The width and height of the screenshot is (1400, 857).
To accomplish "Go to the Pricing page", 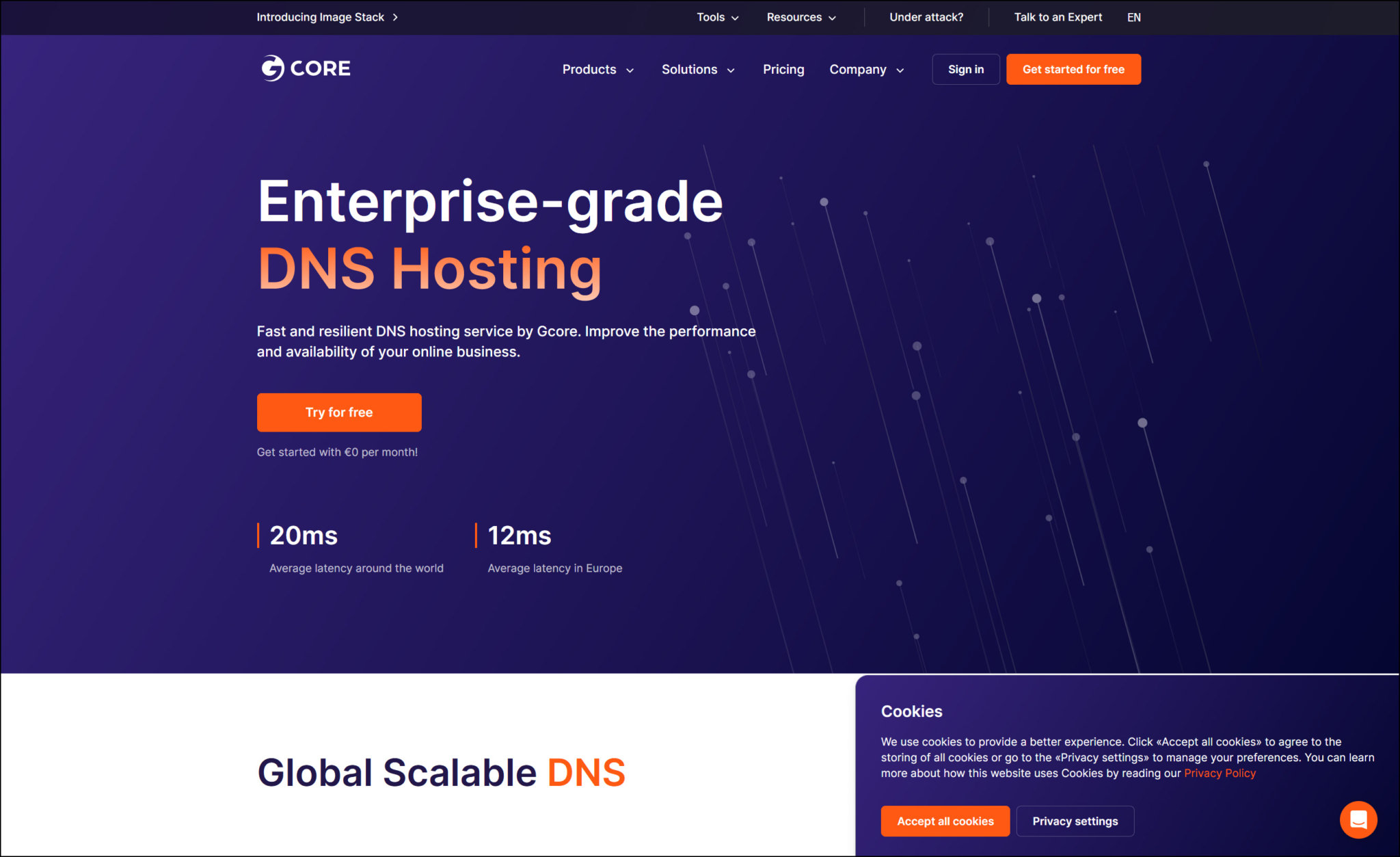I will tap(783, 69).
